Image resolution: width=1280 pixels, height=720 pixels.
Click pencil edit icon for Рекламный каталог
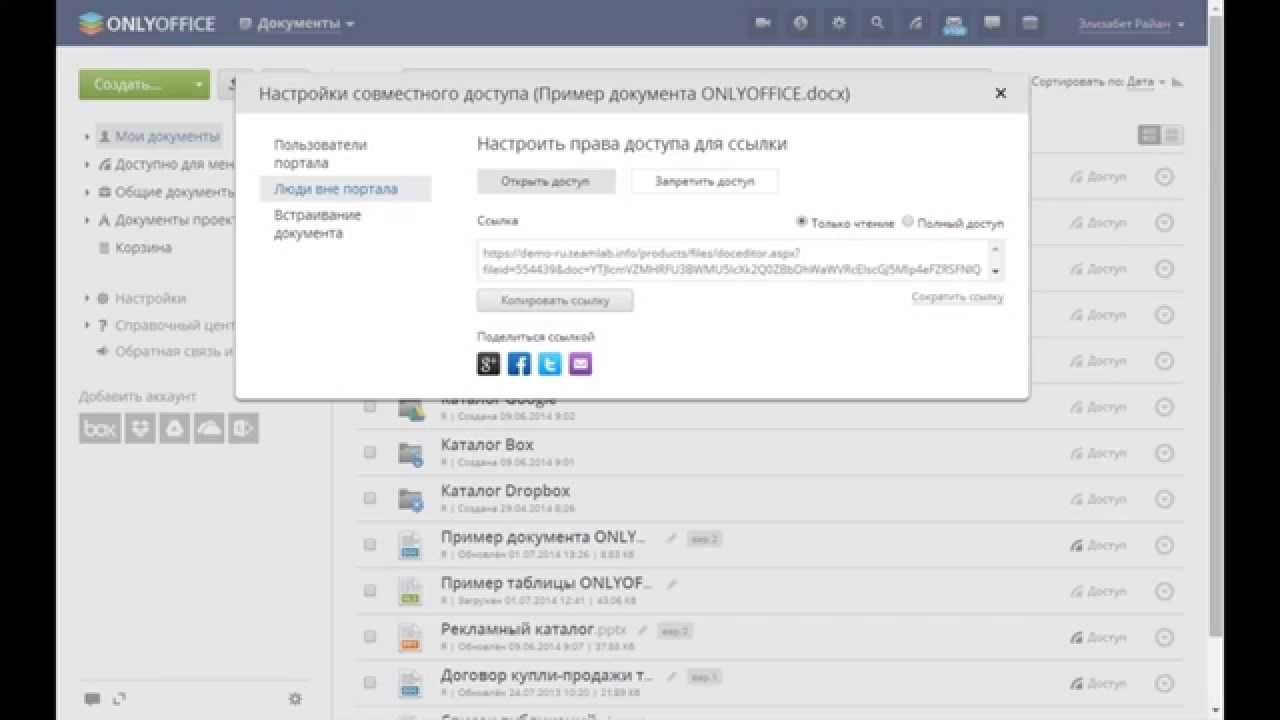pos(643,631)
